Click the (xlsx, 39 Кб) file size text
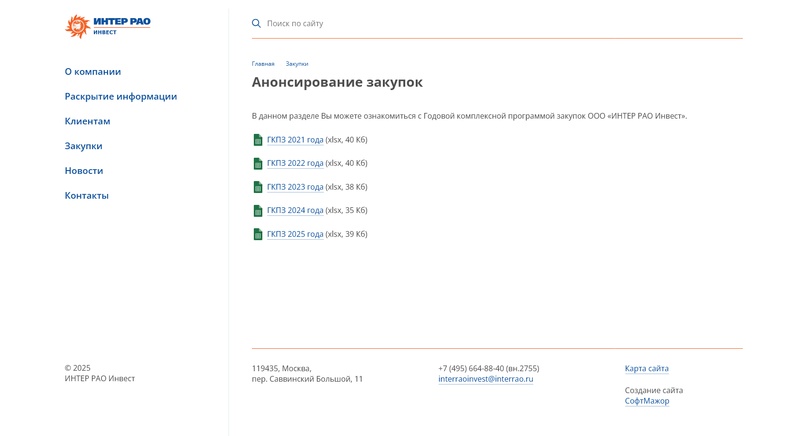This screenshot has width=800, height=436. [346, 234]
